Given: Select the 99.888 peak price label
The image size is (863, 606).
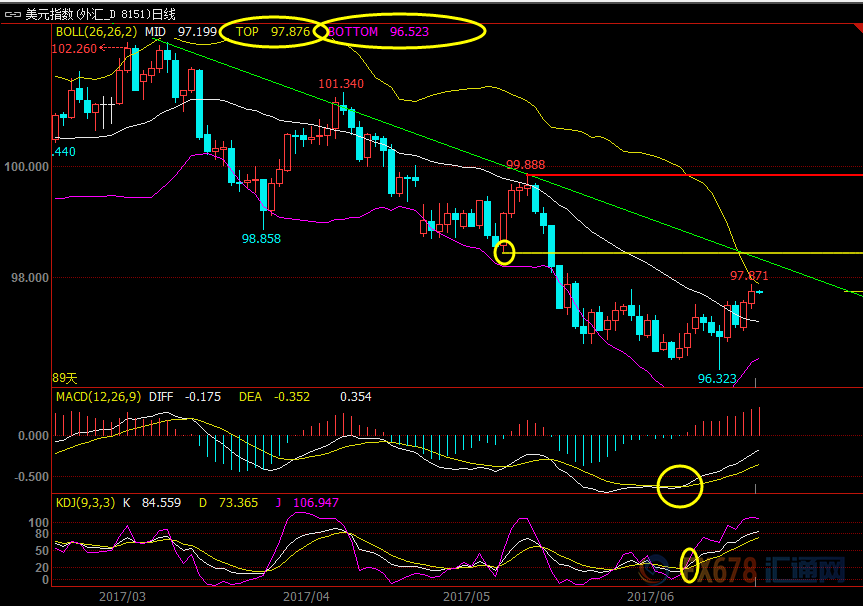Looking at the screenshot, I should coord(525,165).
